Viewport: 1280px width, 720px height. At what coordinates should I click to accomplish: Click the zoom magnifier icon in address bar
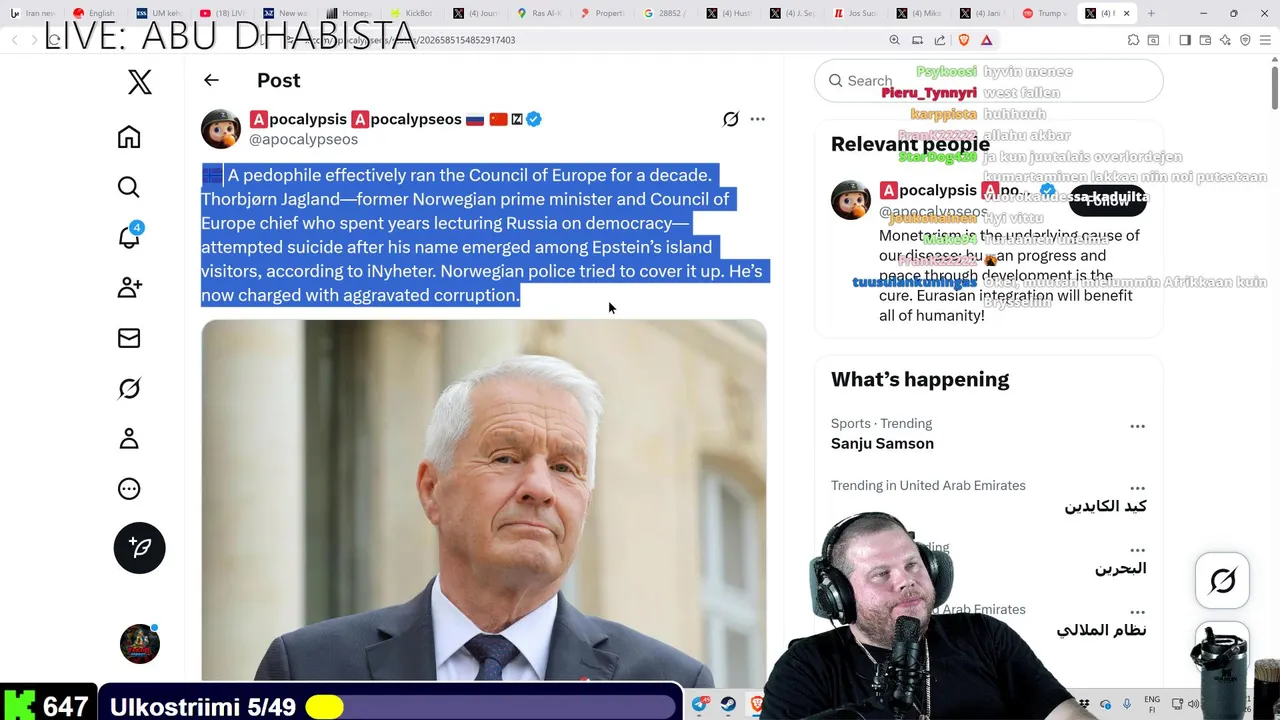click(894, 40)
